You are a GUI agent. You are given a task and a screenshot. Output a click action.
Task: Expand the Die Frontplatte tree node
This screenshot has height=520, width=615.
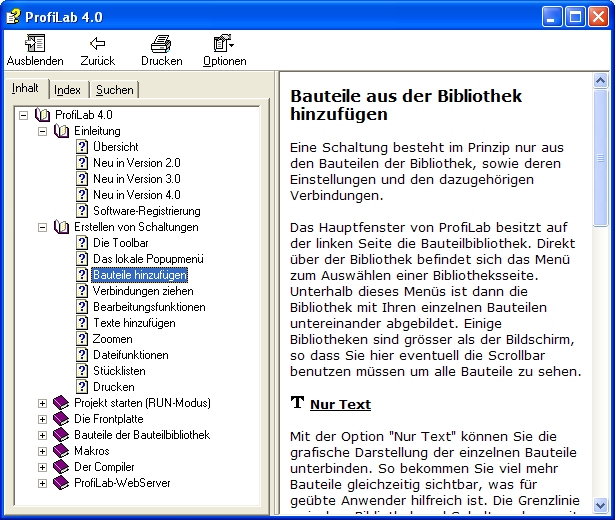[x=42, y=419]
